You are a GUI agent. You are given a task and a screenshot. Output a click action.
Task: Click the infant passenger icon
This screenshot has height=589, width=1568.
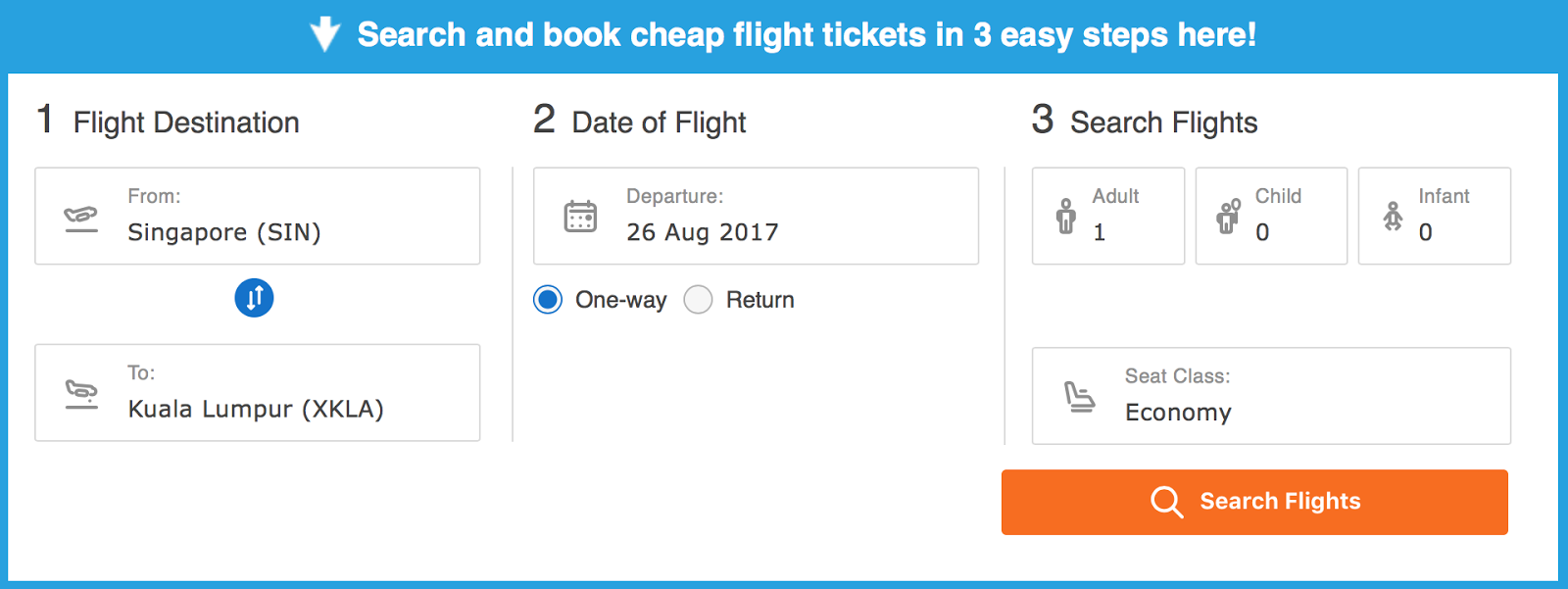[x=1393, y=216]
